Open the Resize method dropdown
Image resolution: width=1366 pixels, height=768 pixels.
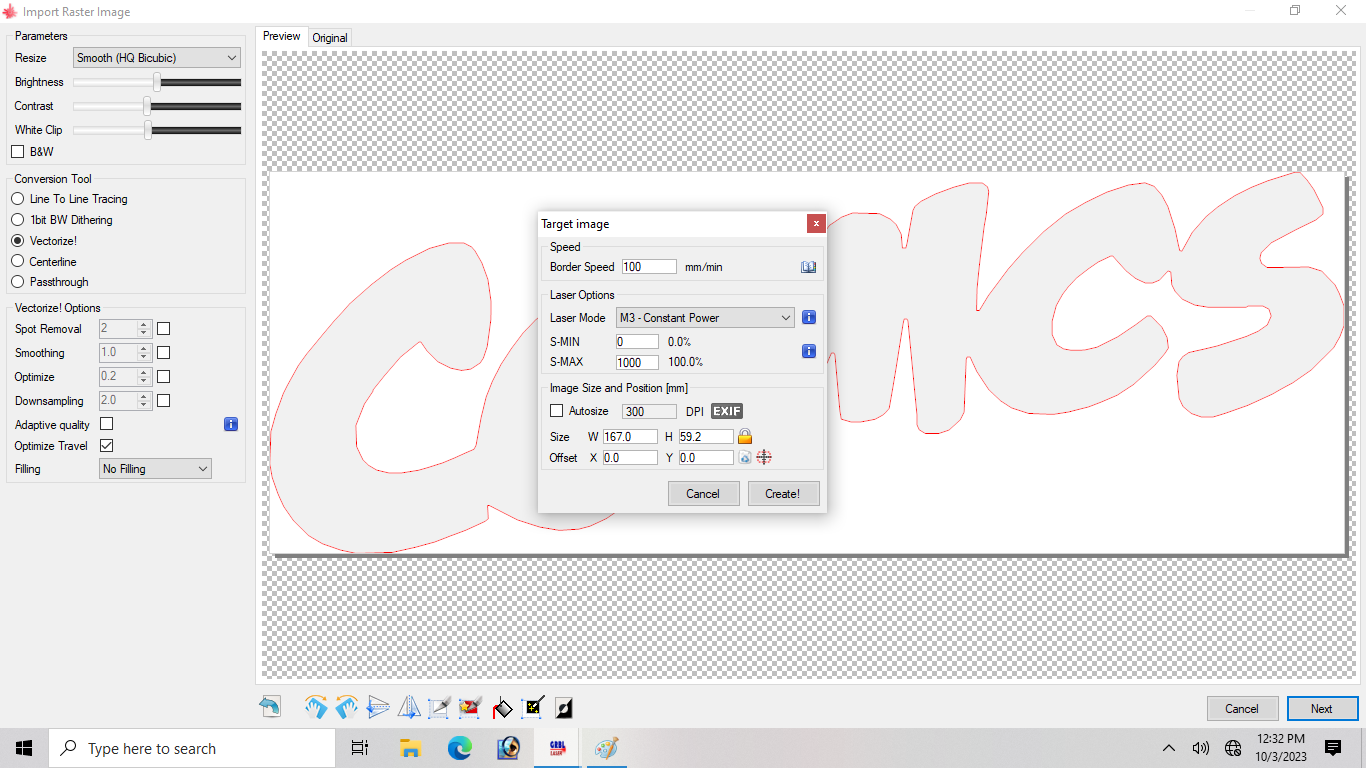[157, 58]
